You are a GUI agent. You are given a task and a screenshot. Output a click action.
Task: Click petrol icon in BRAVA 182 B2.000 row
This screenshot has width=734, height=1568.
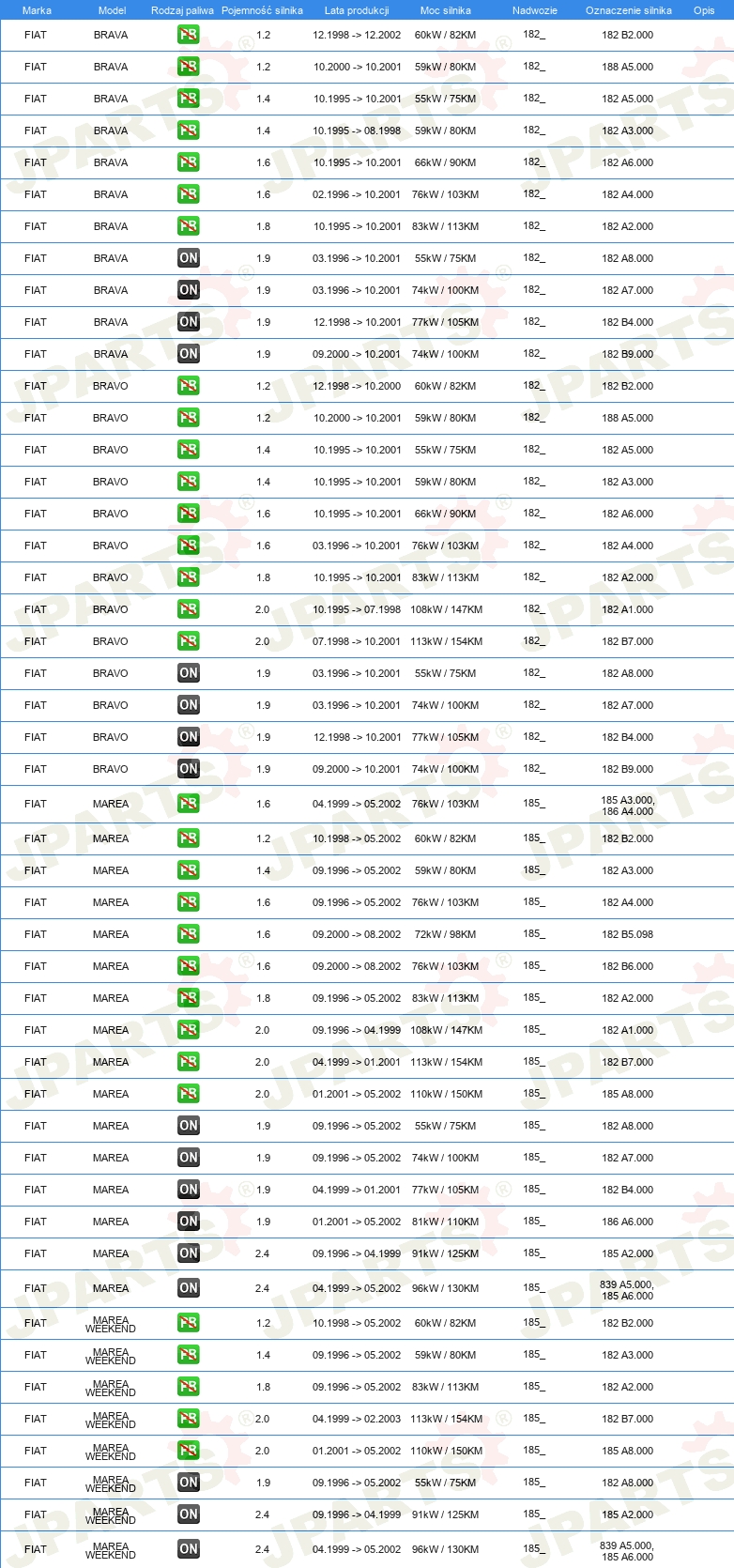tap(189, 35)
